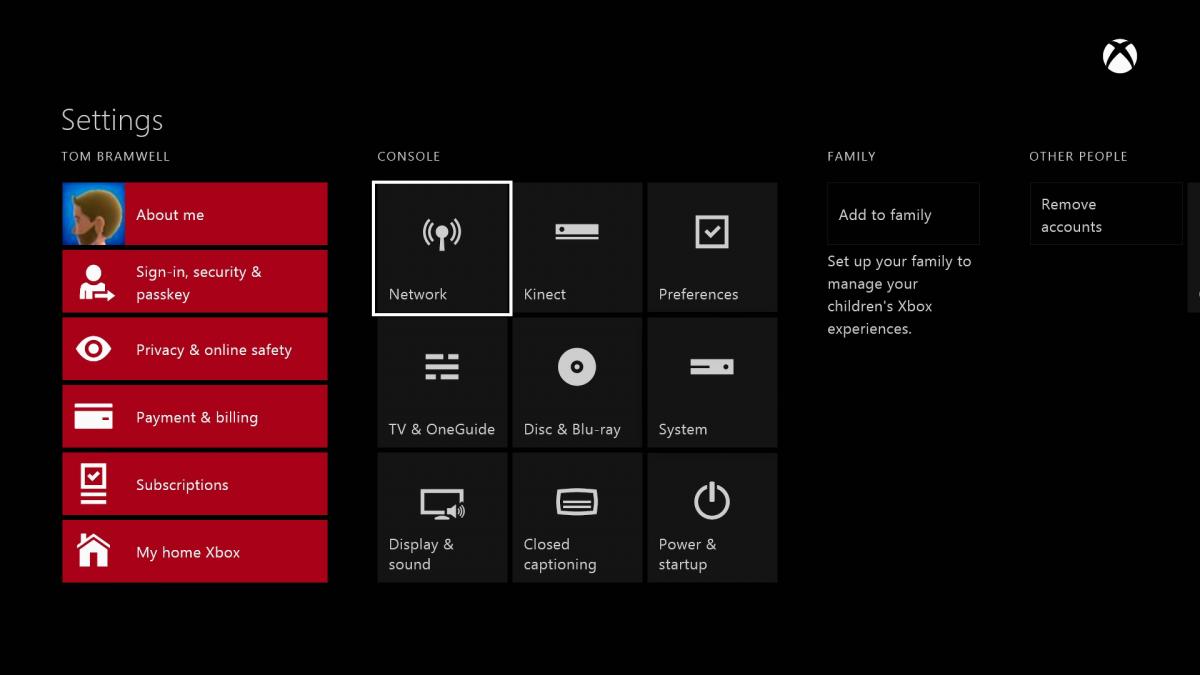The image size is (1200, 675).
Task: Click the CONSOLE section header
Action: pyautogui.click(x=409, y=157)
